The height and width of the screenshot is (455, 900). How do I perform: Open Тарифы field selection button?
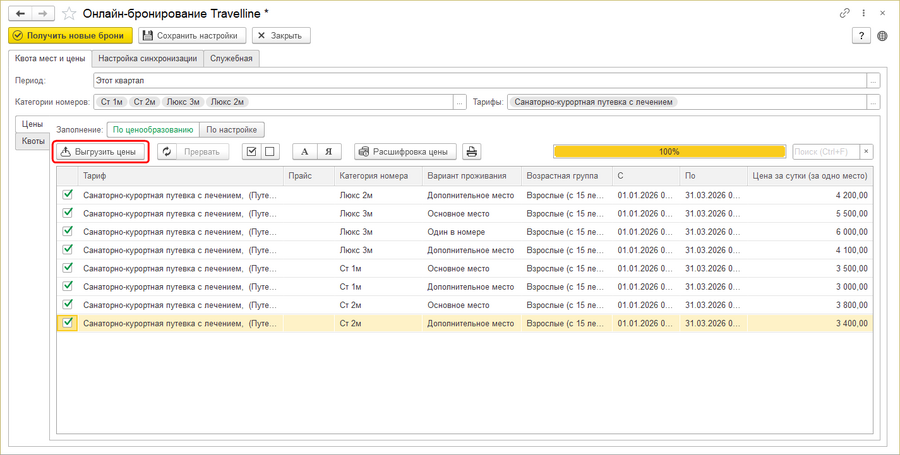click(874, 102)
